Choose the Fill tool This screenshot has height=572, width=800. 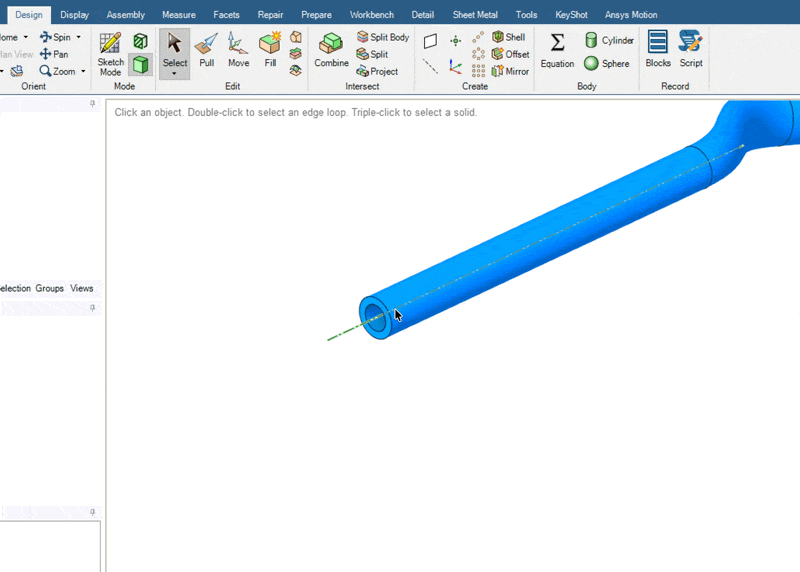(270, 50)
